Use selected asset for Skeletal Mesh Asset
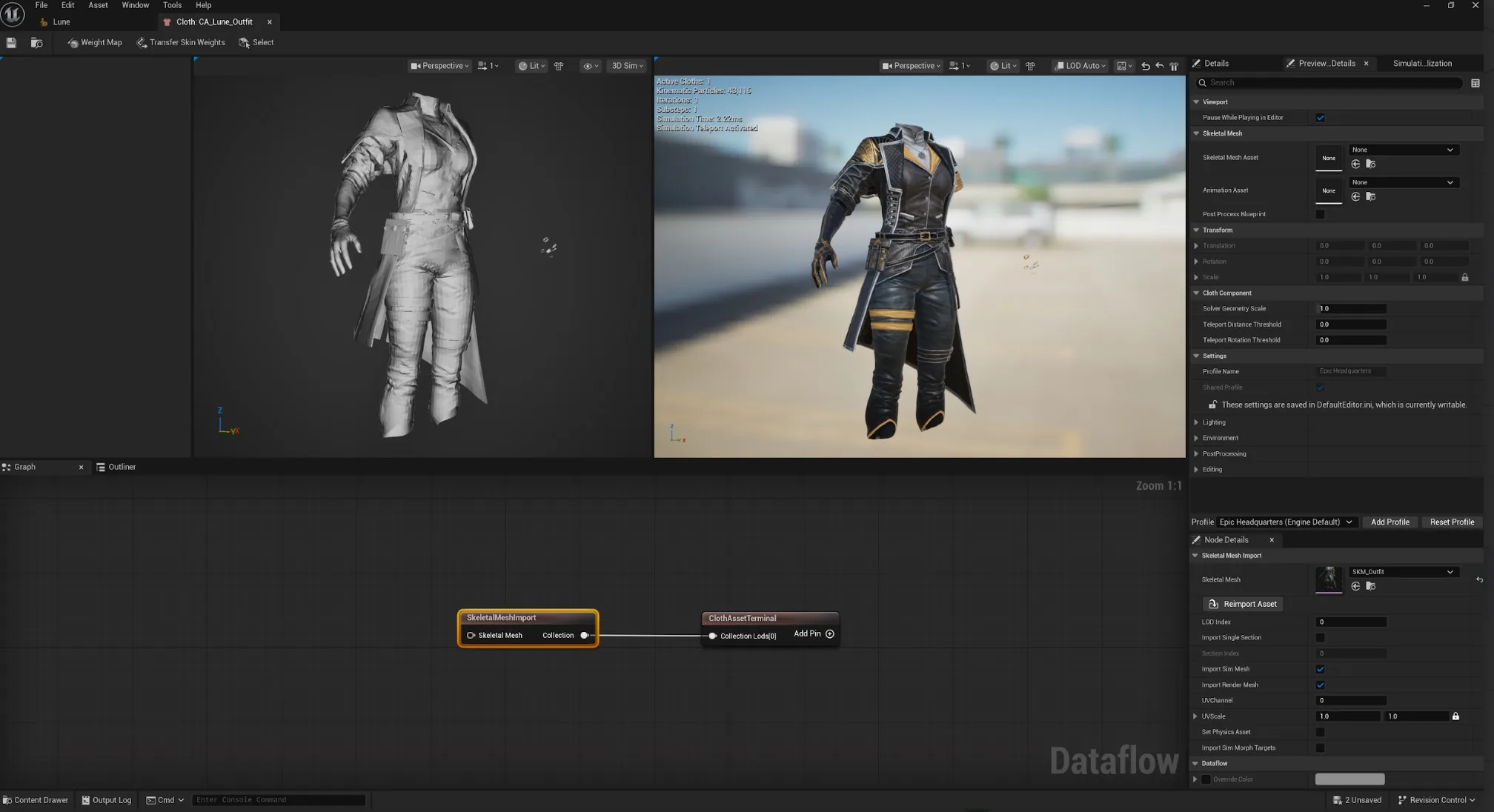The height and width of the screenshot is (812, 1494). [x=1355, y=164]
